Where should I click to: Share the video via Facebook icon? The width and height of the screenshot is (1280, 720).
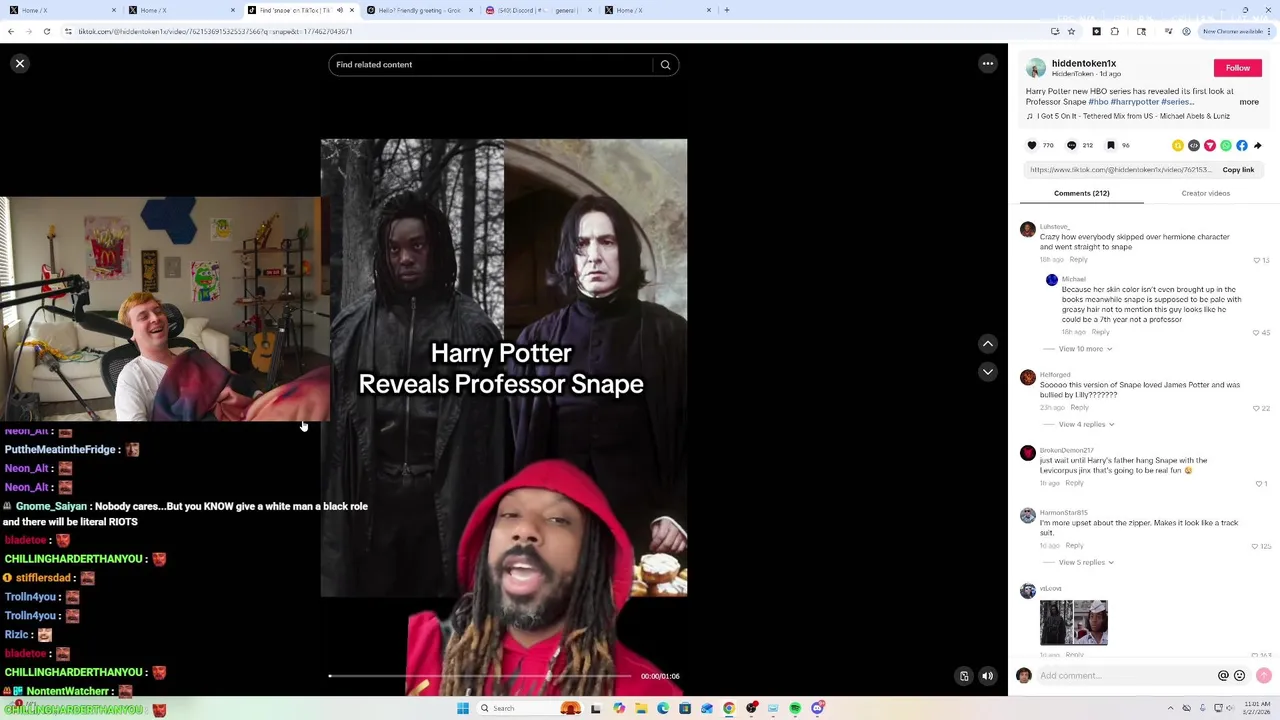pos(1242,146)
